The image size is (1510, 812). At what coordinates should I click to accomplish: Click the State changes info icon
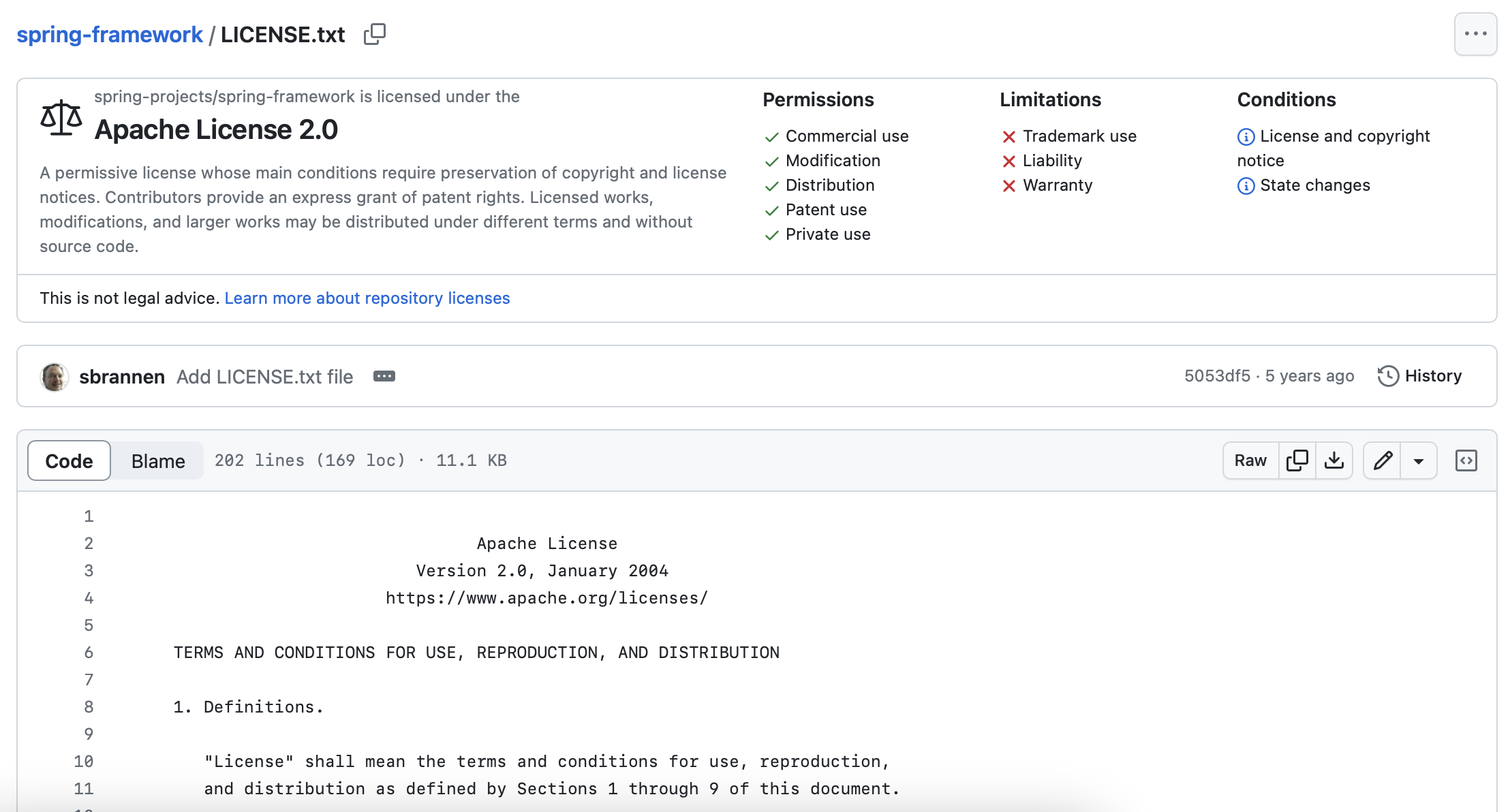tap(1246, 186)
